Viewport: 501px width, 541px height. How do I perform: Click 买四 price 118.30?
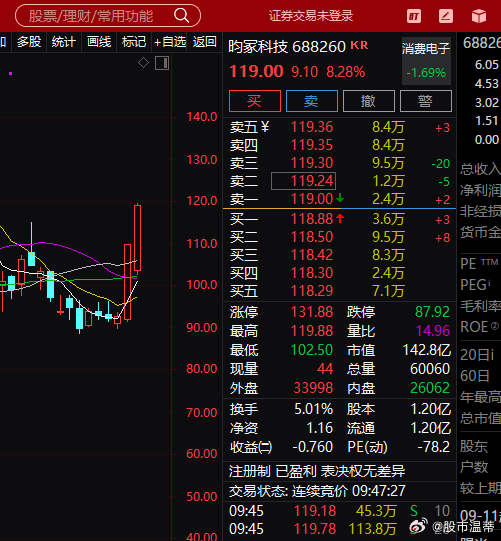(312, 273)
